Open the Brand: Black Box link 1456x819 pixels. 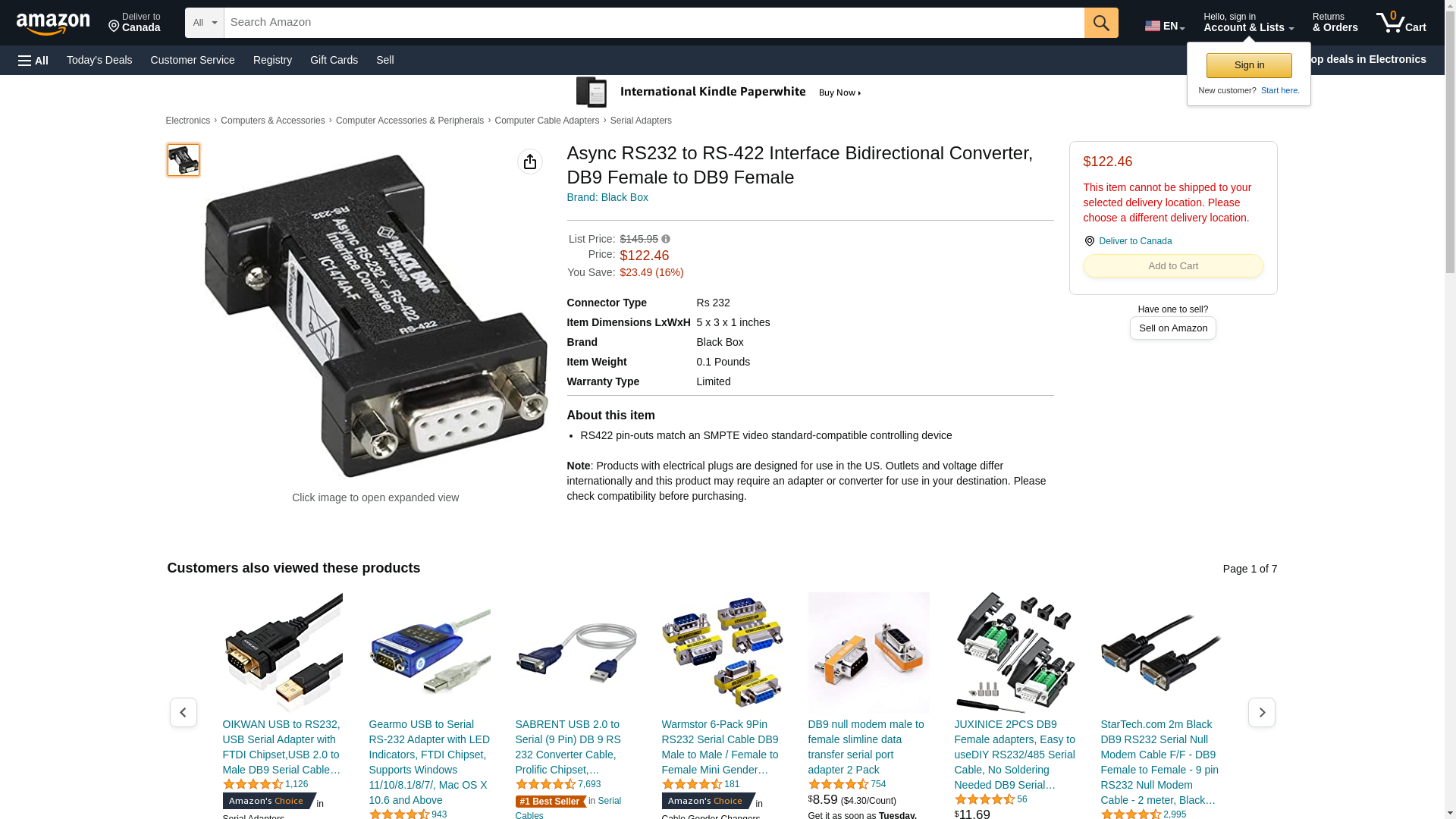click(x=607, y=197)
